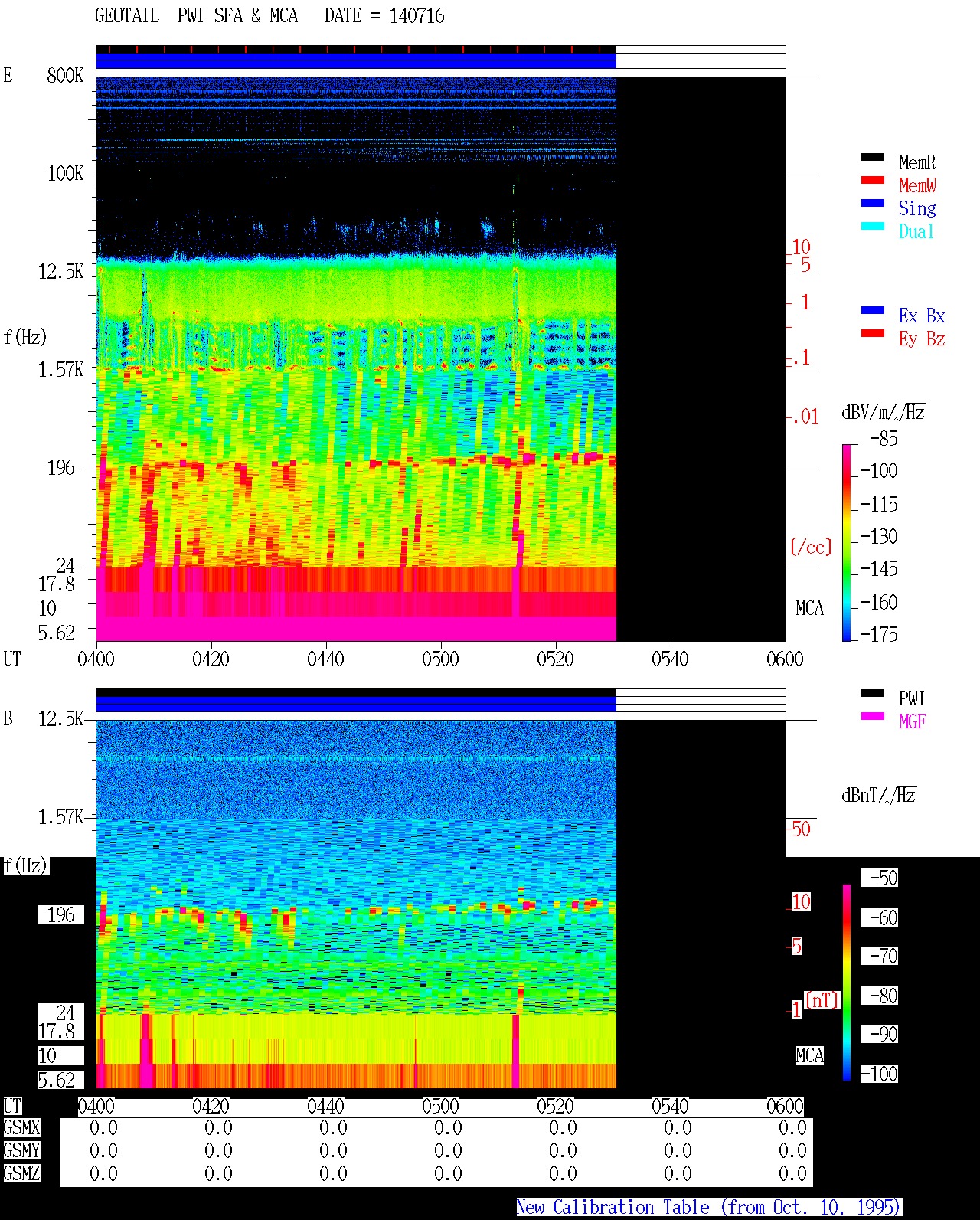The width and height of the screenshot is (980, 1220).
Task: Select the GSMZ row label
Action: (21, 1173)
